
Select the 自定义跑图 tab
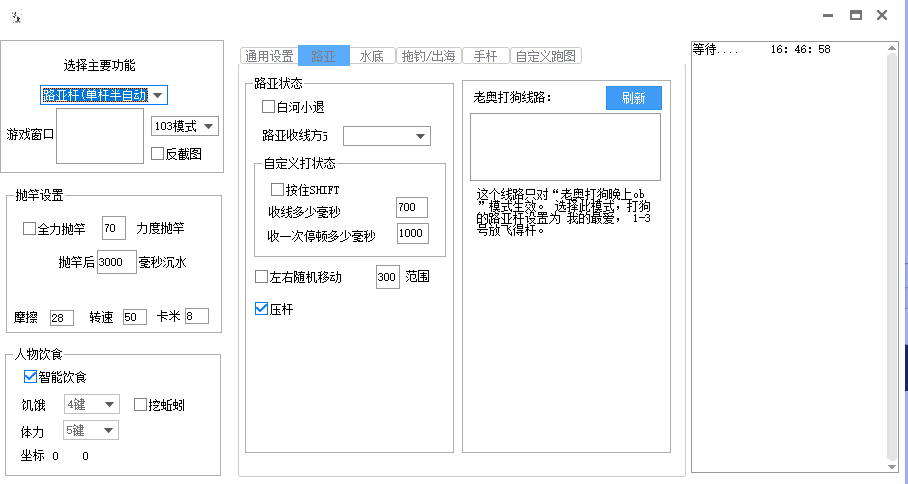(x=548, y=56)
